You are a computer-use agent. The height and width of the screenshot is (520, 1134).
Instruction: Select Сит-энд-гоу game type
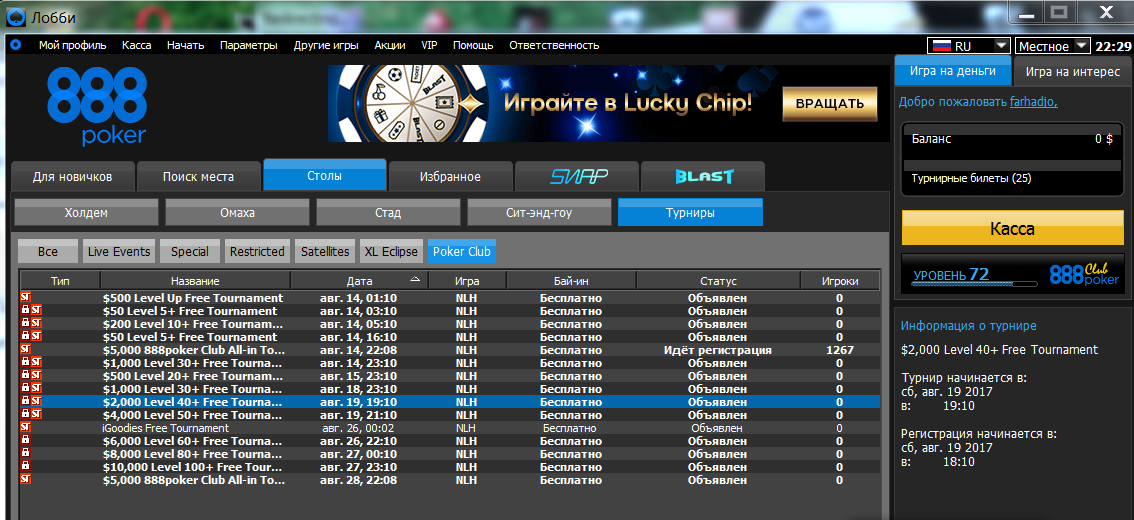click(x=539, y=213)
